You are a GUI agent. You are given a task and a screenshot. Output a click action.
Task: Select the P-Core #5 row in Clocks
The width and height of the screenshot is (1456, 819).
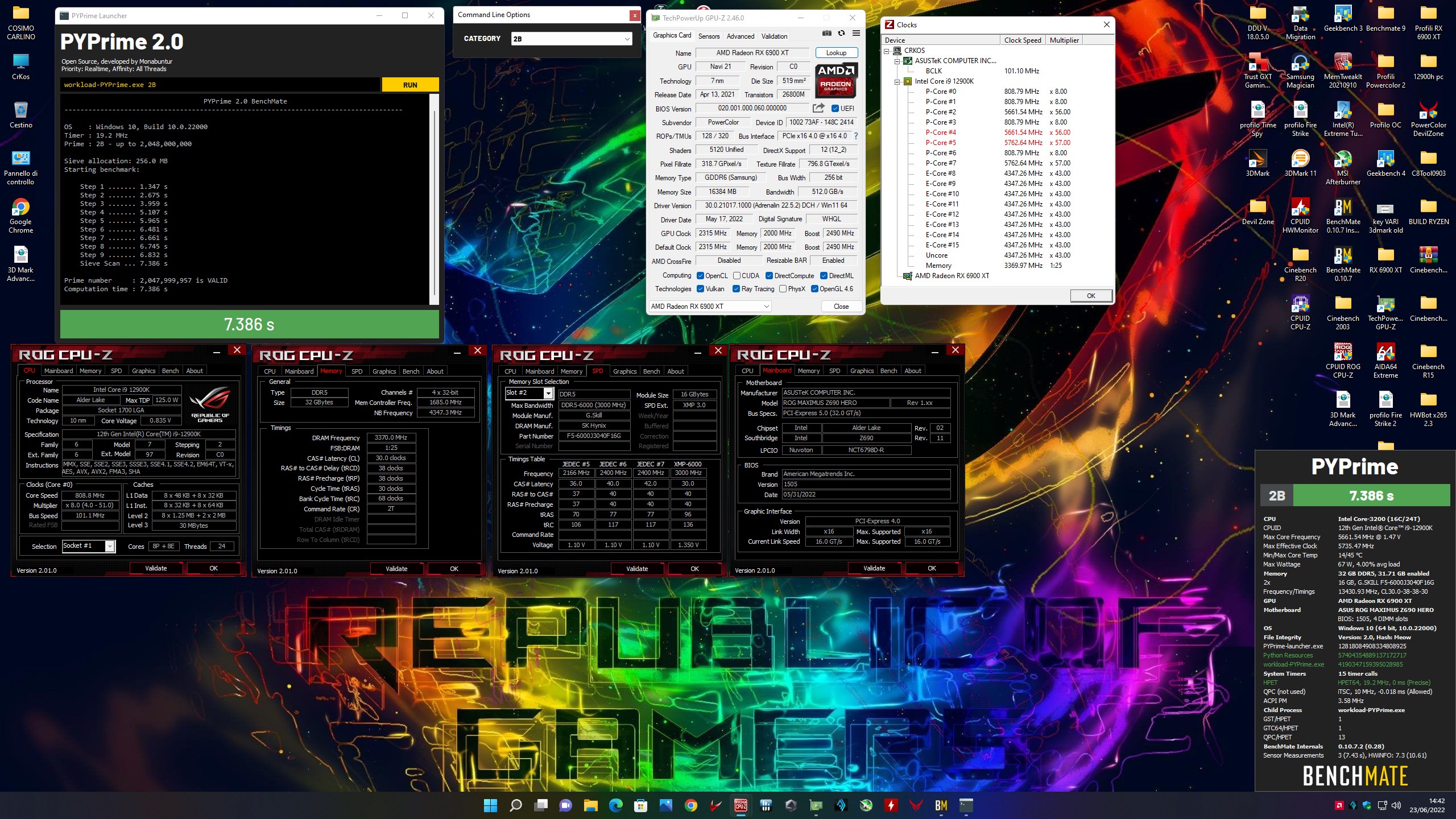click(998, 143)
